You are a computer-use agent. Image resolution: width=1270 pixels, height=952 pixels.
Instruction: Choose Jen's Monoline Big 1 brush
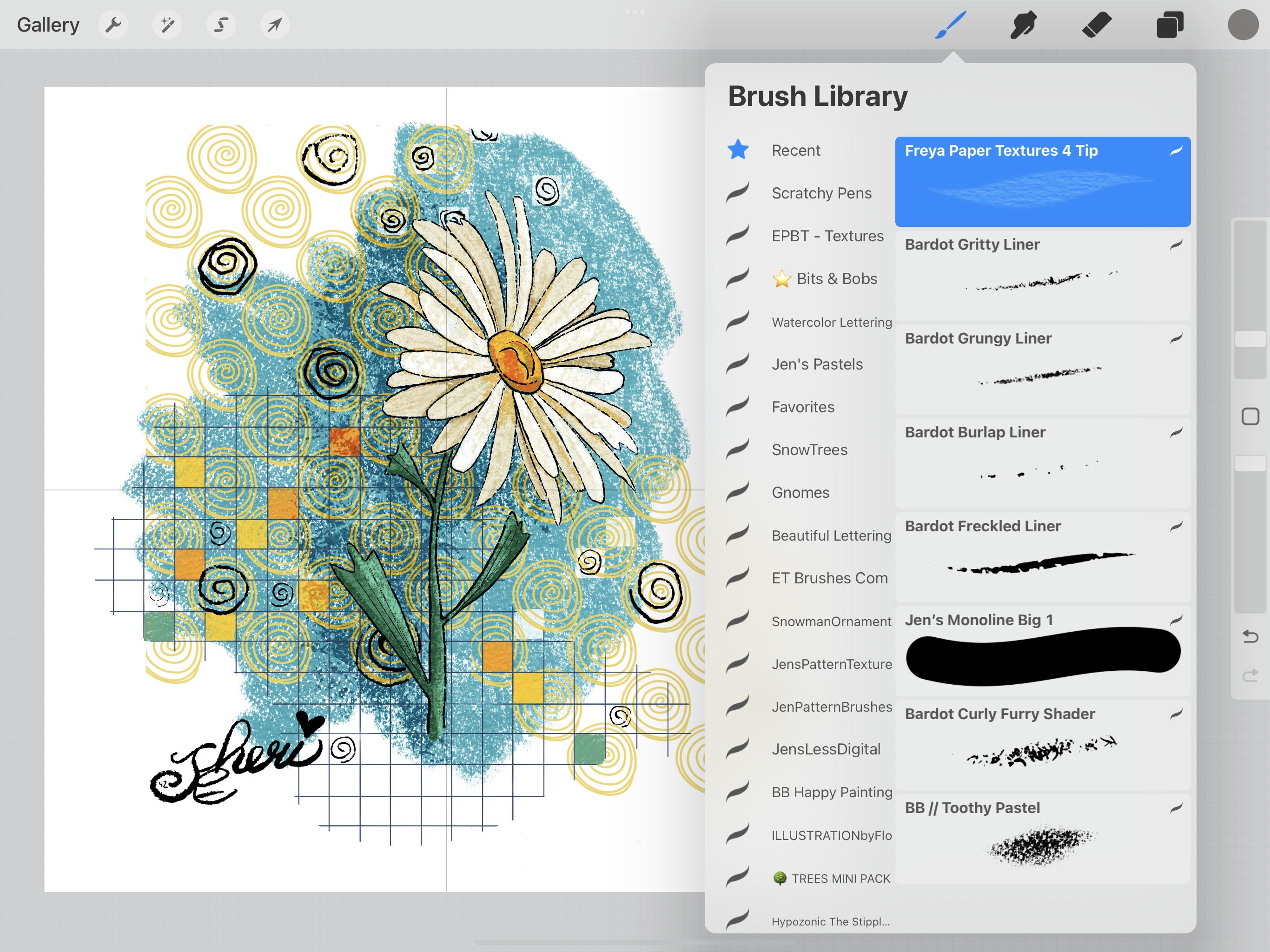tap(1042, 651)
